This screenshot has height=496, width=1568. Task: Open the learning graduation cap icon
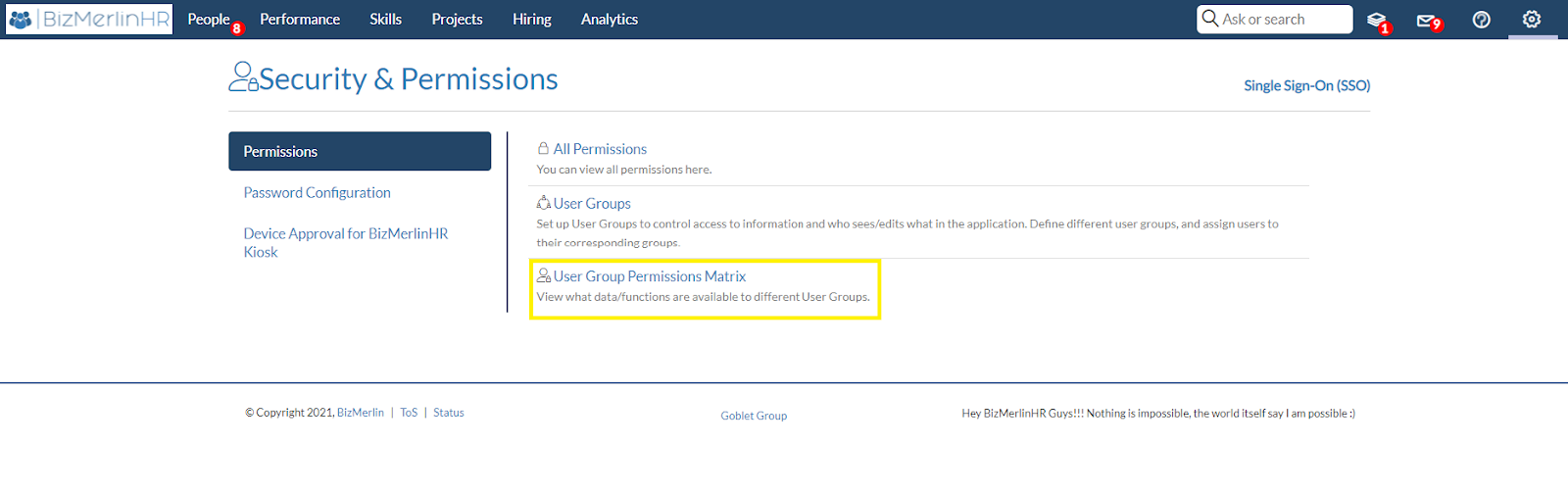pyautogui.click(x=1377, y=20)
